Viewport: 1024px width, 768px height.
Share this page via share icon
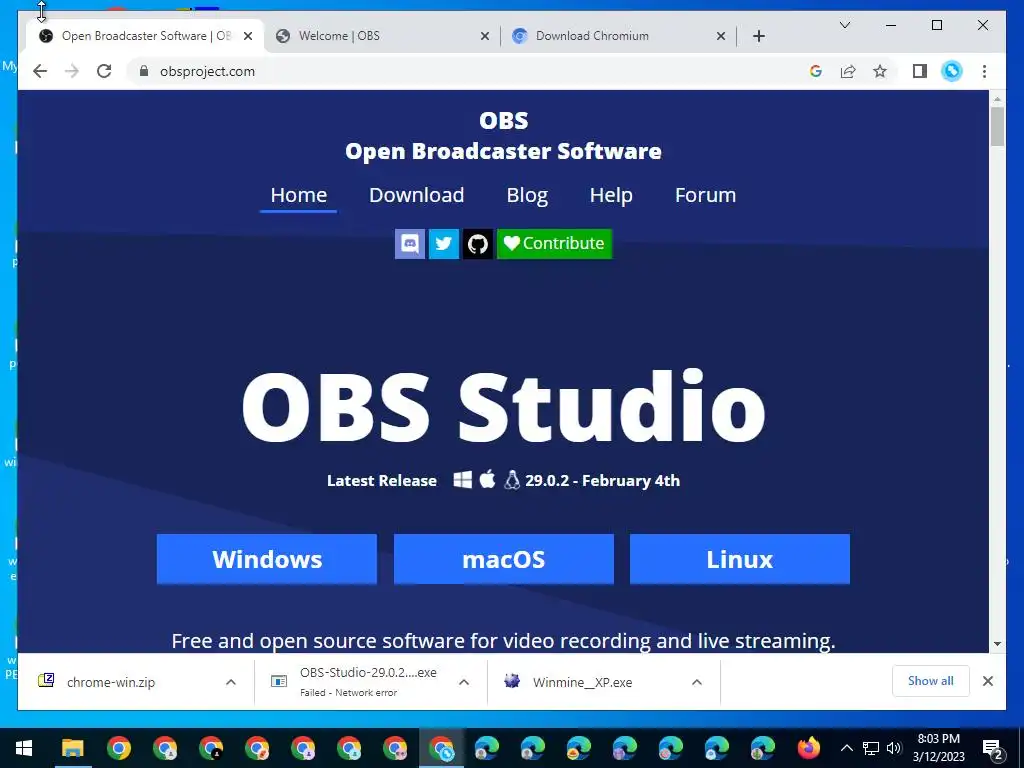tap(848, 71)
